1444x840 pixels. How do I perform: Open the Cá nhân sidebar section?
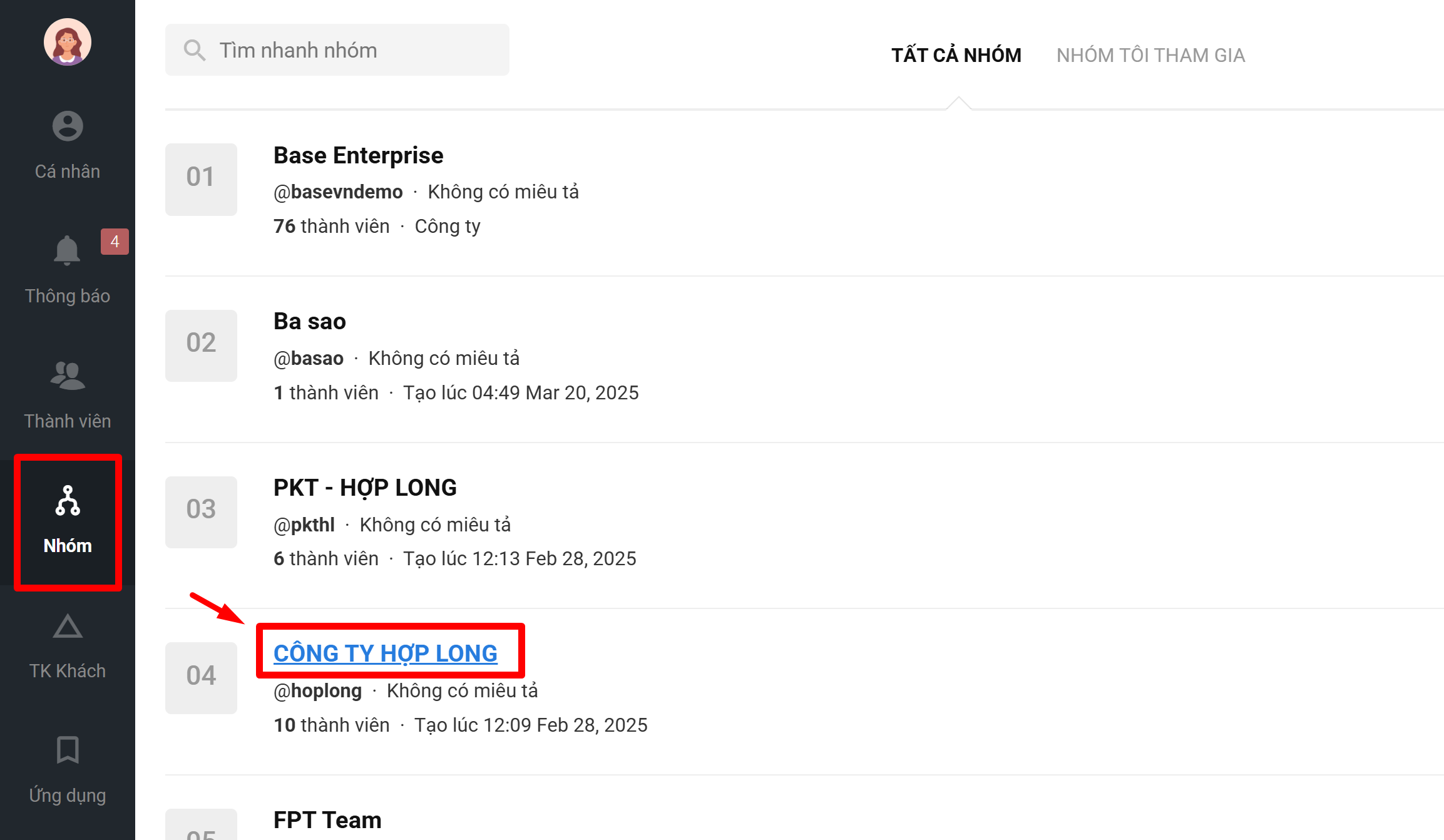click(68, 145)
